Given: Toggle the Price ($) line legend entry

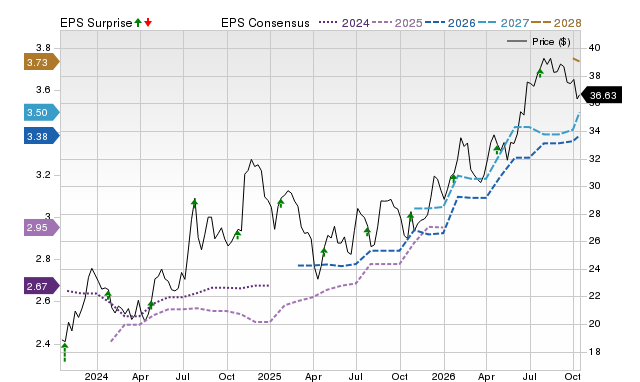Looking at the screenshot, I should coord(539,42).
